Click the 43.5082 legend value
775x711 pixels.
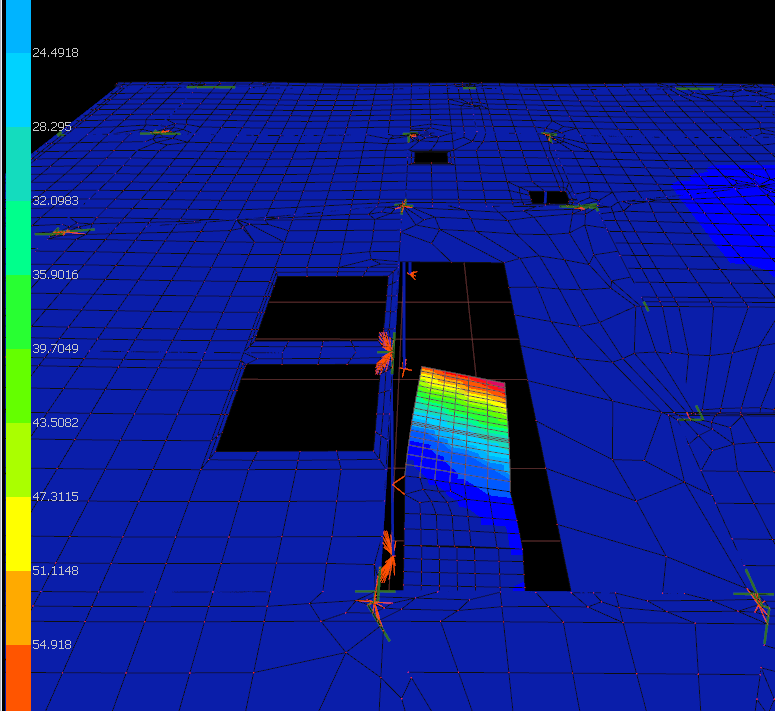pyautogui.click(x=55, y=422)
